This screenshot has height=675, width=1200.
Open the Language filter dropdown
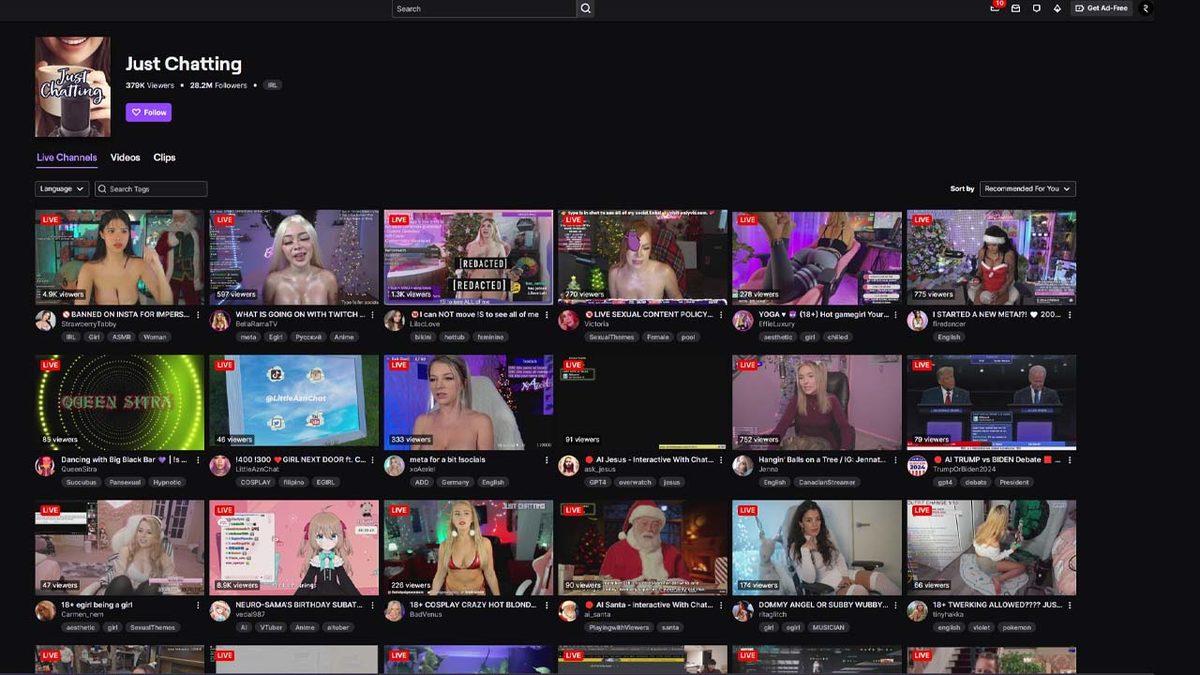coord(62,188)
